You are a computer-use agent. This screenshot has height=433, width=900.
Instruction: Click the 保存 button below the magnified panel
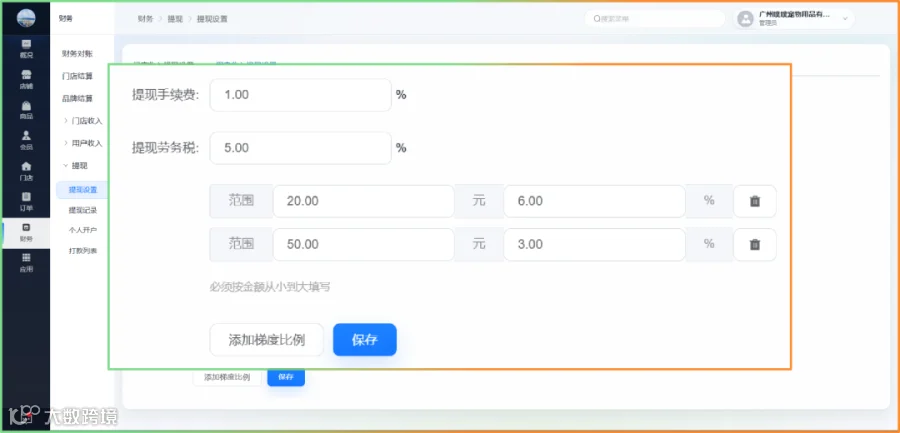[x=286, y=377]
